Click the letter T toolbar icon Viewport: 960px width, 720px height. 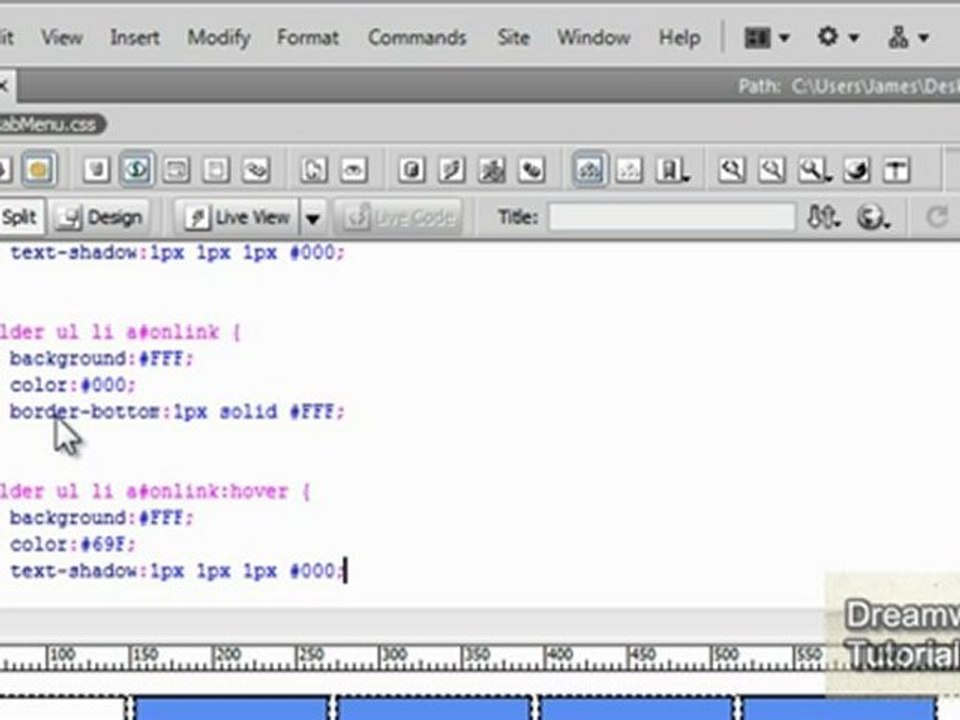point(896,170)
